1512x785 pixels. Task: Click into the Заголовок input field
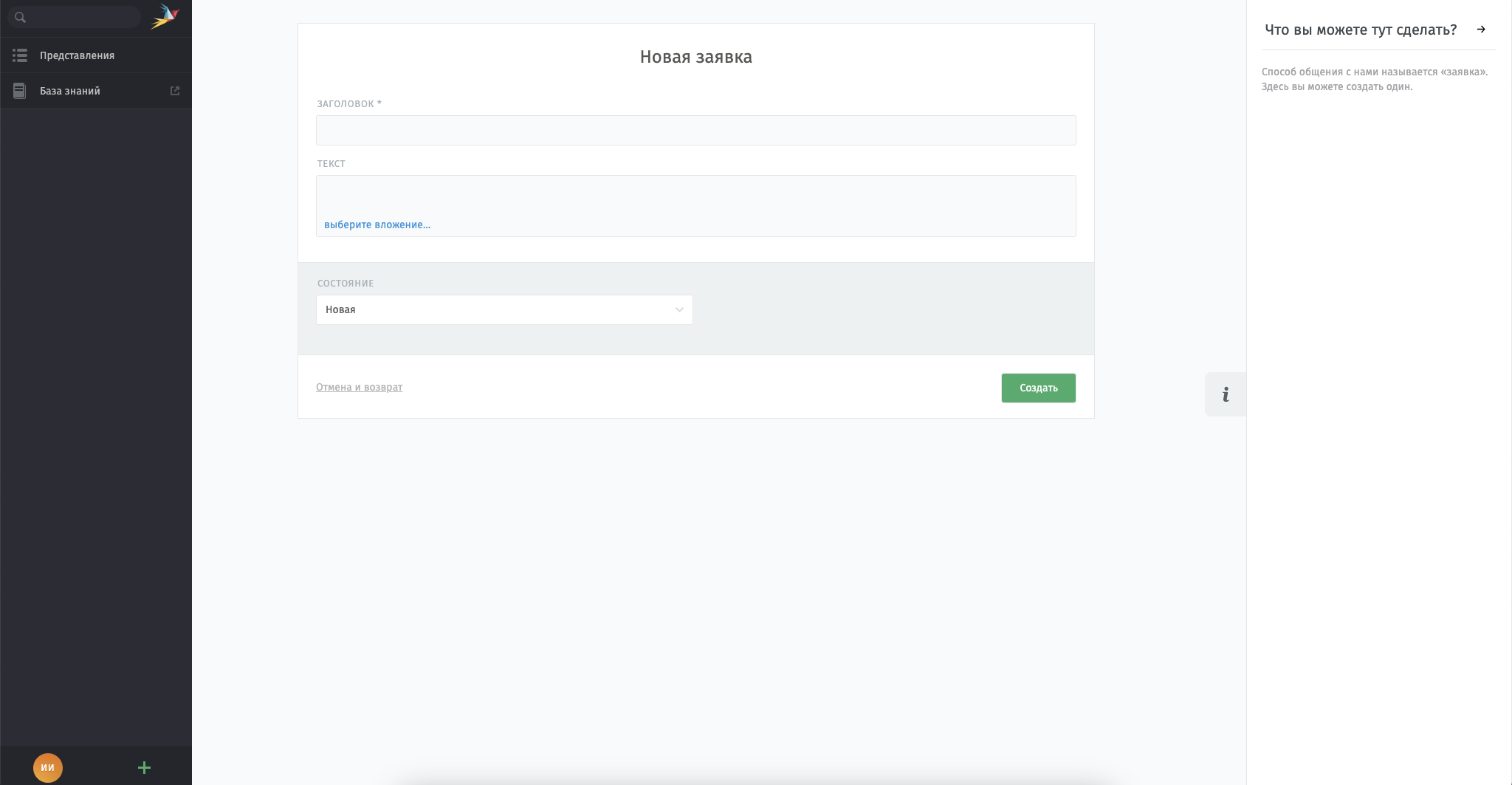point(695,130)
